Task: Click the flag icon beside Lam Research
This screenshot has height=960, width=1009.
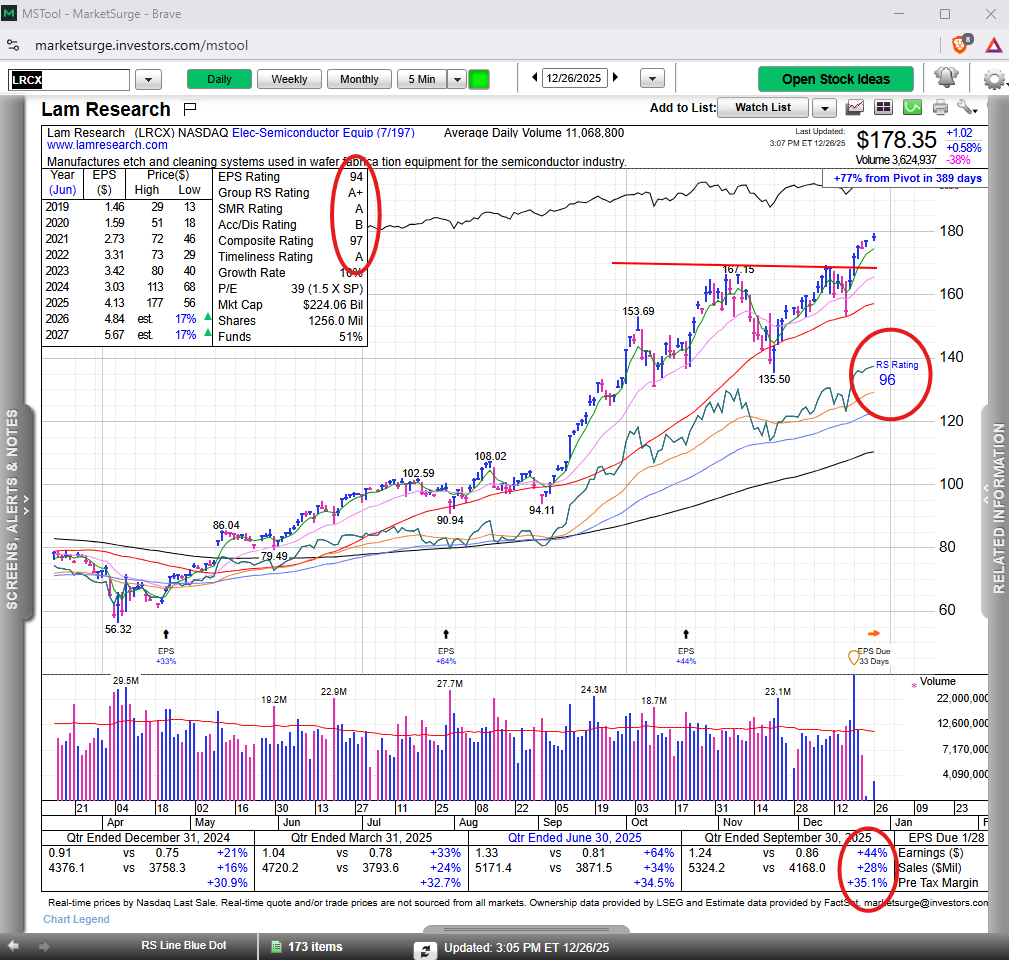Action: click(x=190, y=109)
